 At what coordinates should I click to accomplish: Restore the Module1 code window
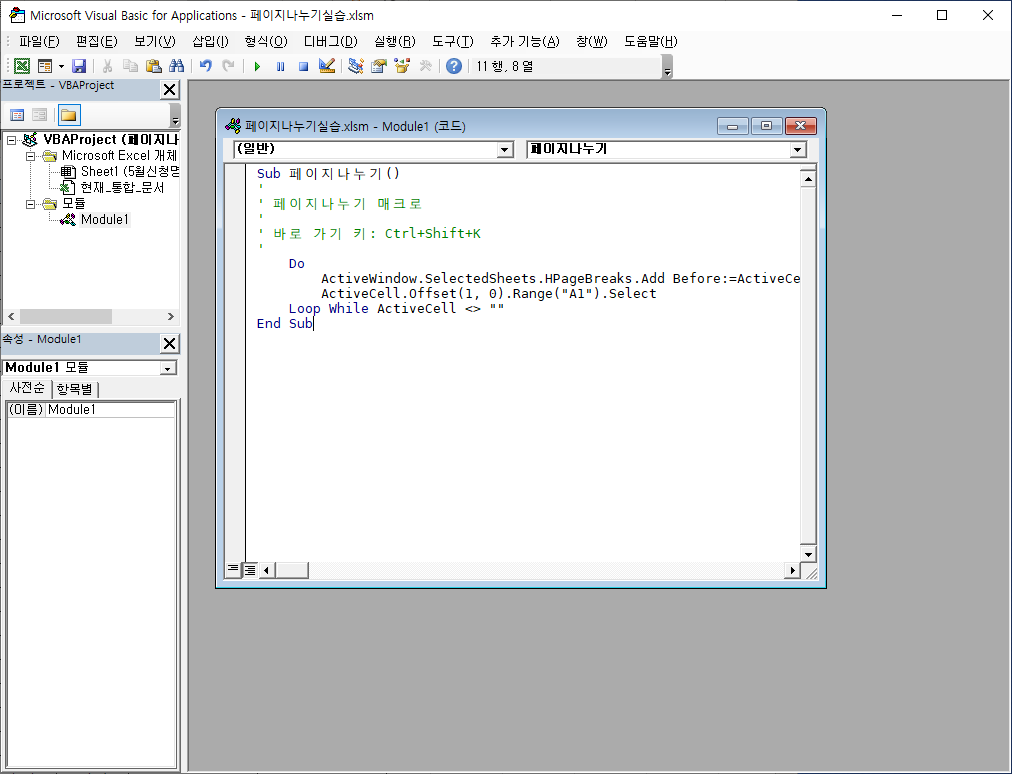766,126
